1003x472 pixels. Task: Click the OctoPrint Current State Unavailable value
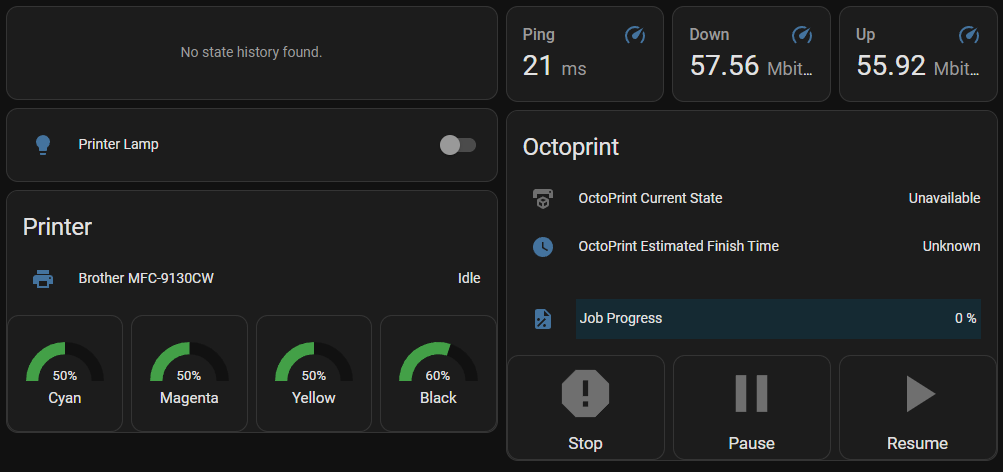pos(943,199)
